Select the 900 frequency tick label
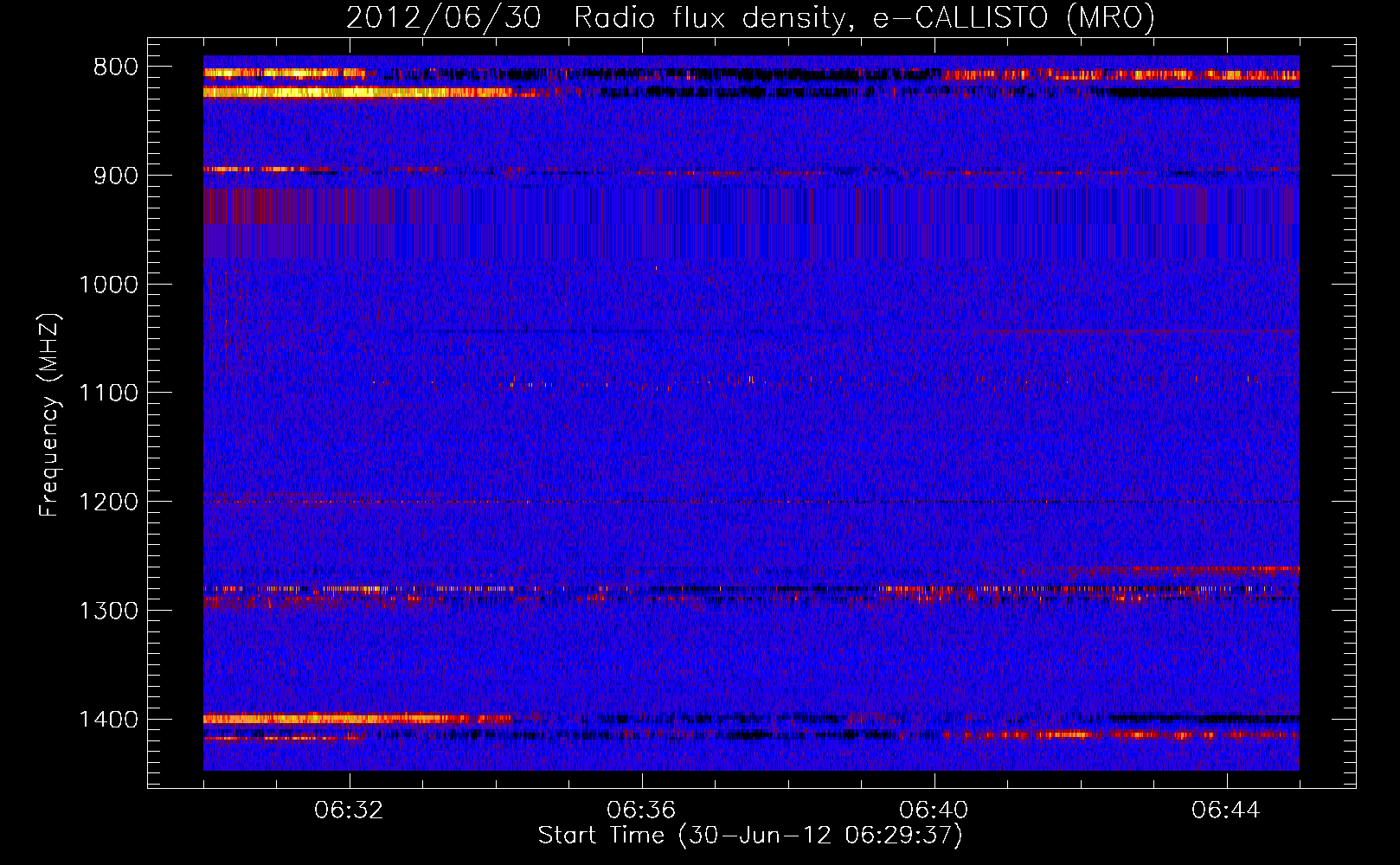The image size is (1400, 865). 116,176
